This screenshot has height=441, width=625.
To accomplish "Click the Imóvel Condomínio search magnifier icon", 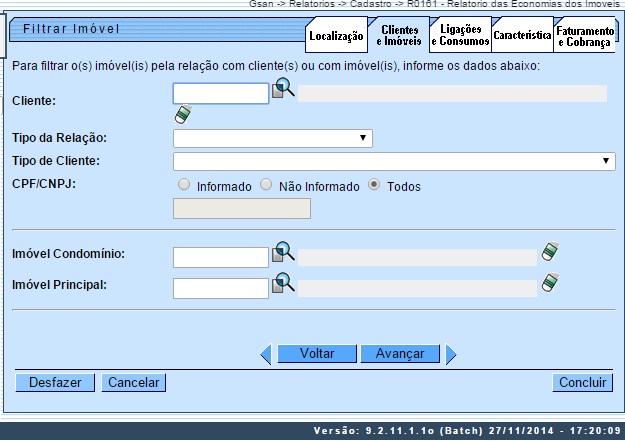I will point(283,252).
